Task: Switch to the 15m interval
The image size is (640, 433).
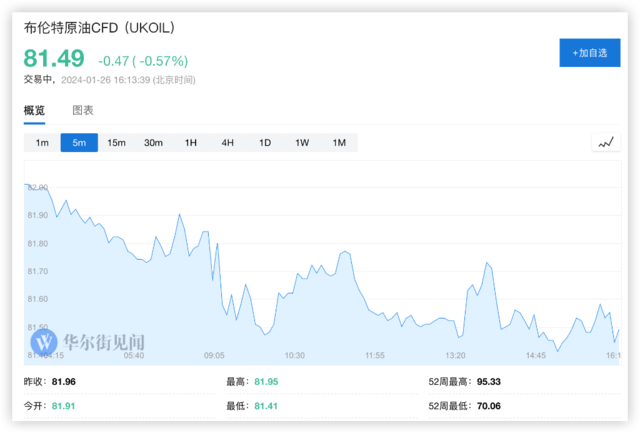Action: 116,143
